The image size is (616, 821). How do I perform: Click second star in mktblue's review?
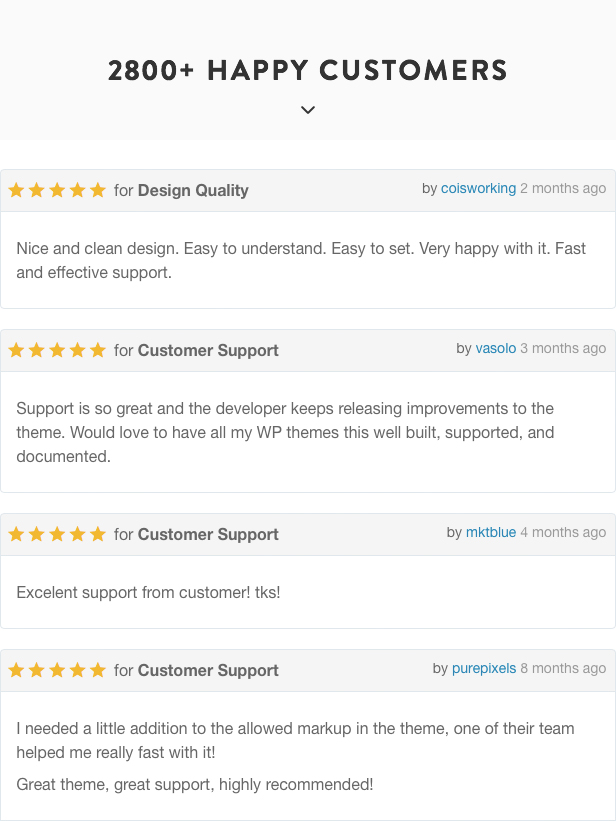point(37,534)
